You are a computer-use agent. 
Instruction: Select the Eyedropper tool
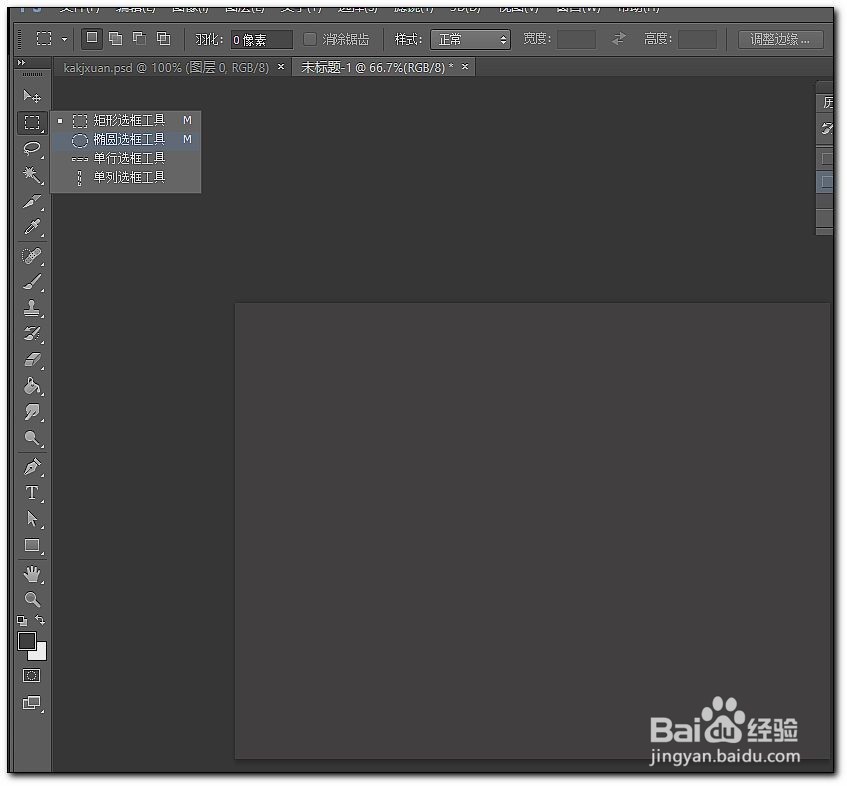32,227
